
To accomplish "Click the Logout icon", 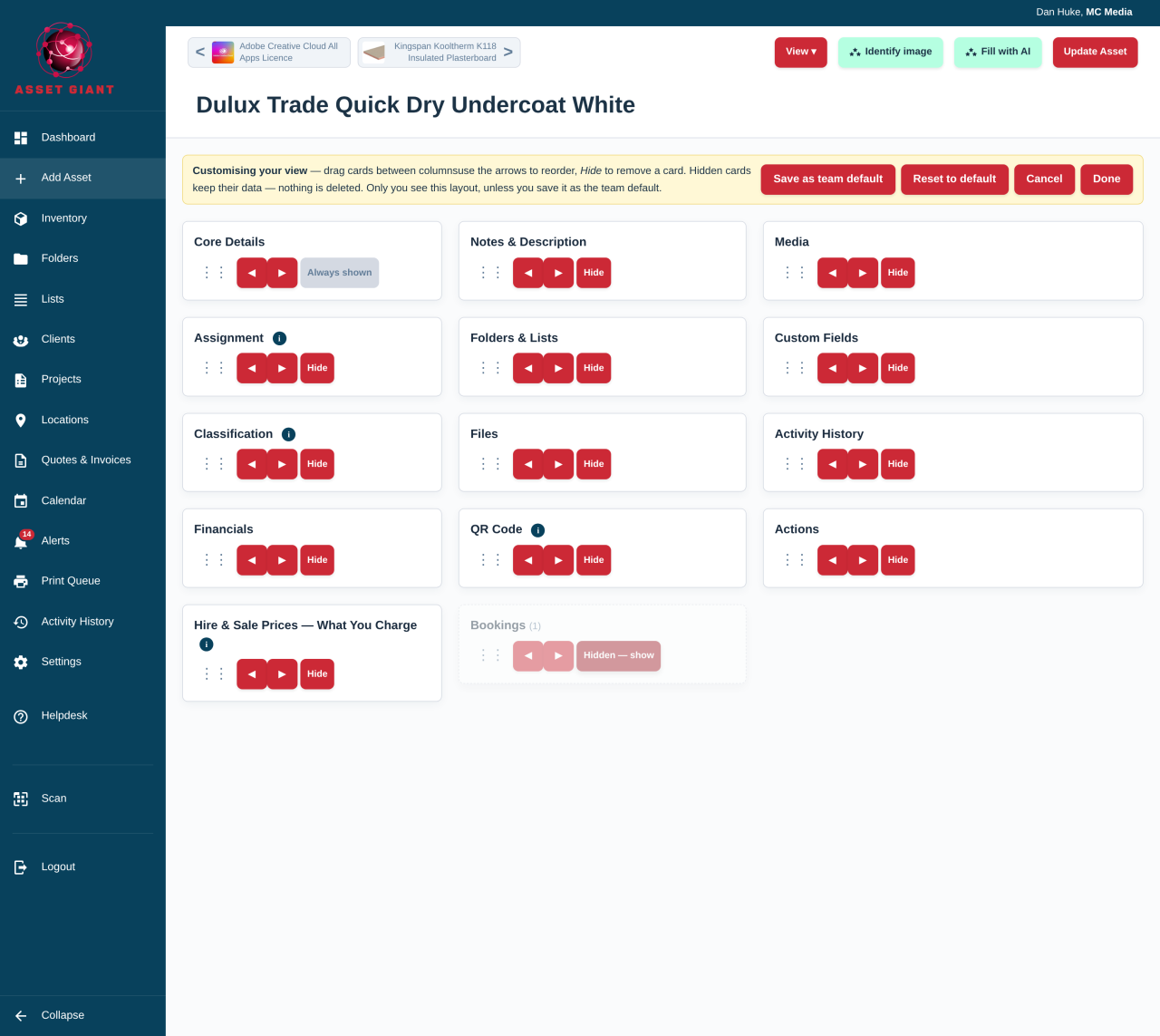I will point(21,867).
